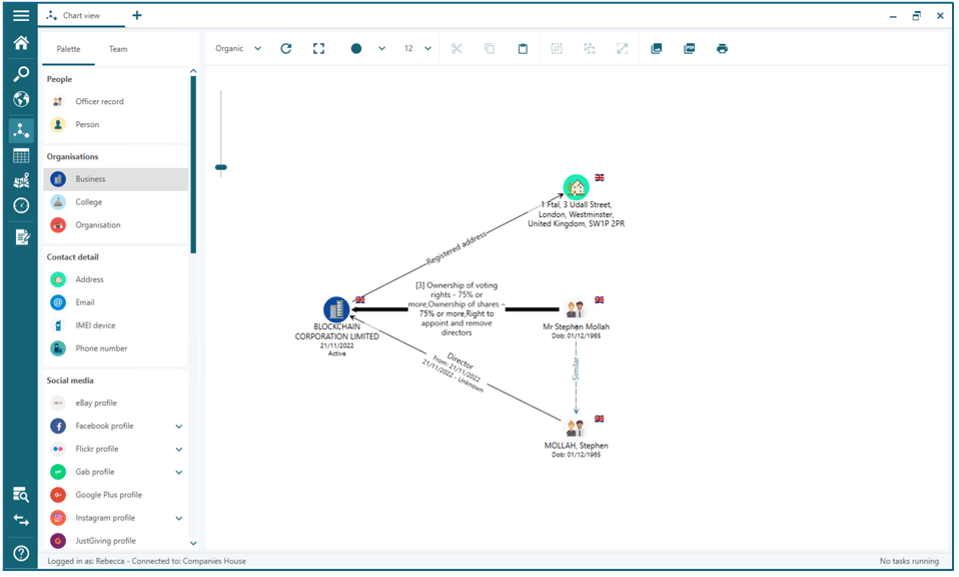Print the chart

(722, 48)
